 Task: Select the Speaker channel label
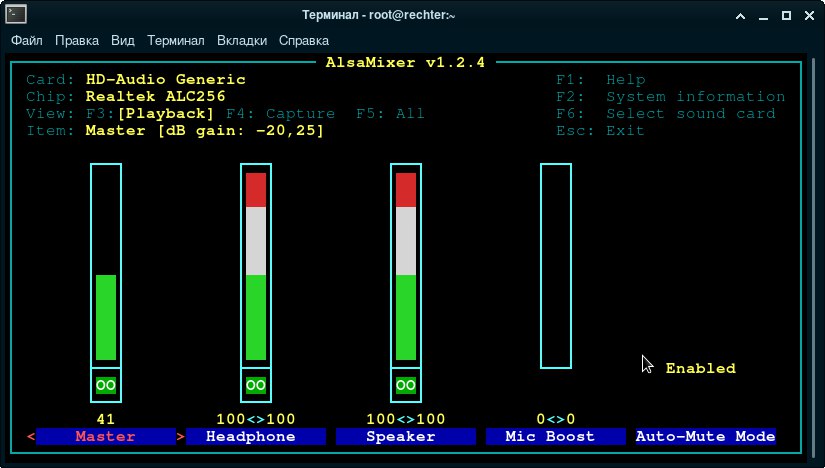pyautogui.click(x=406, y=436)
